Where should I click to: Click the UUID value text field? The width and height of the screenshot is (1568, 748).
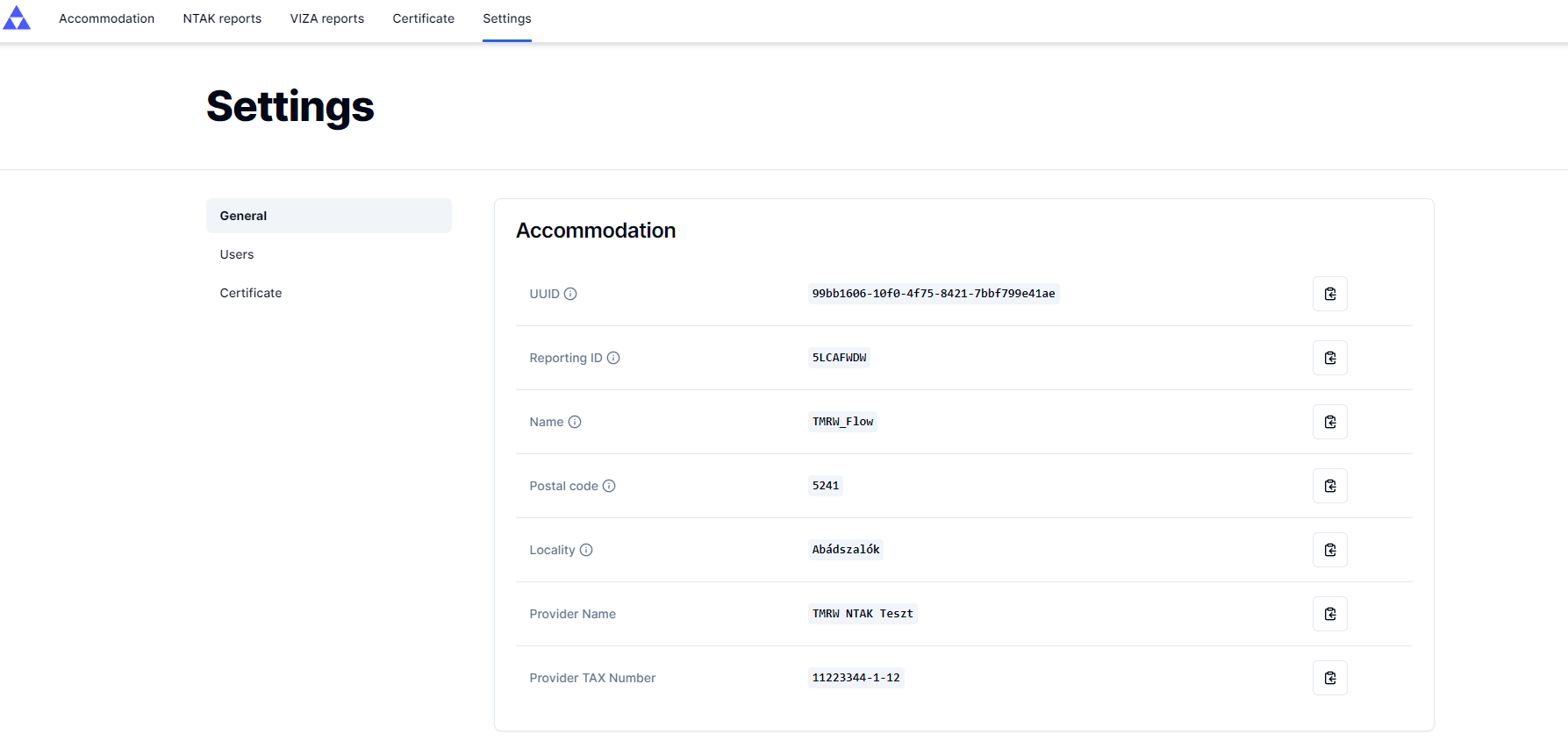coord(933,294)
